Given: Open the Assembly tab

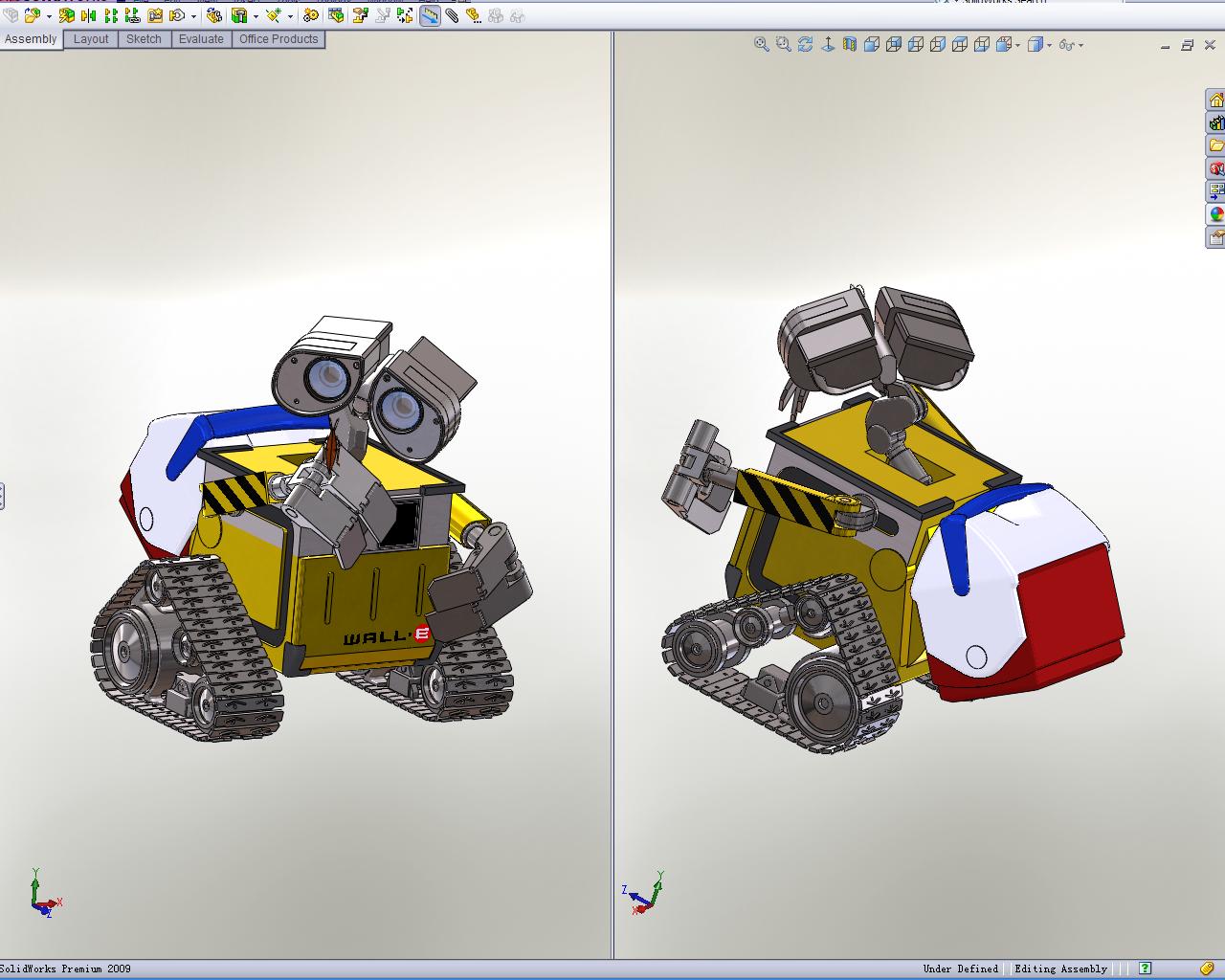Looking at the screenshot, I should tap(31, 39).
